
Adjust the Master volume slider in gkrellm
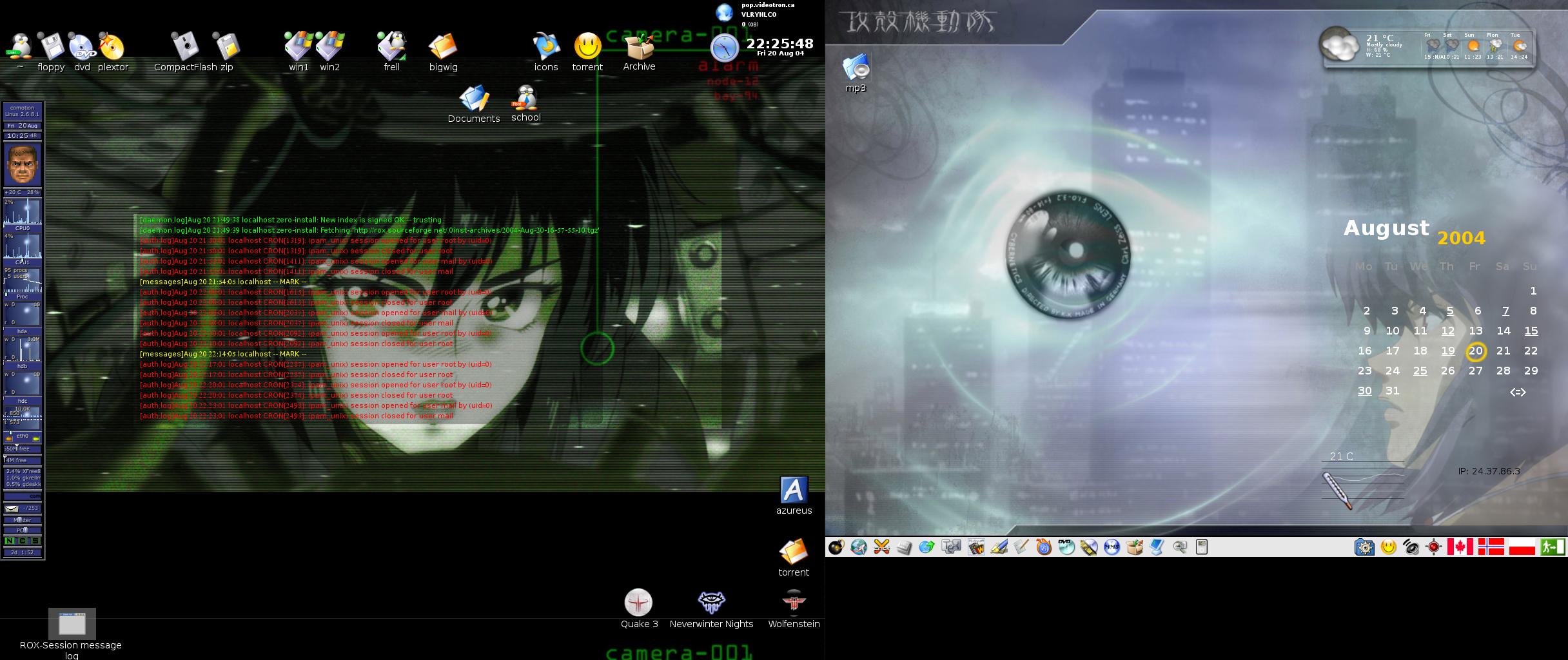click(23, 519)
